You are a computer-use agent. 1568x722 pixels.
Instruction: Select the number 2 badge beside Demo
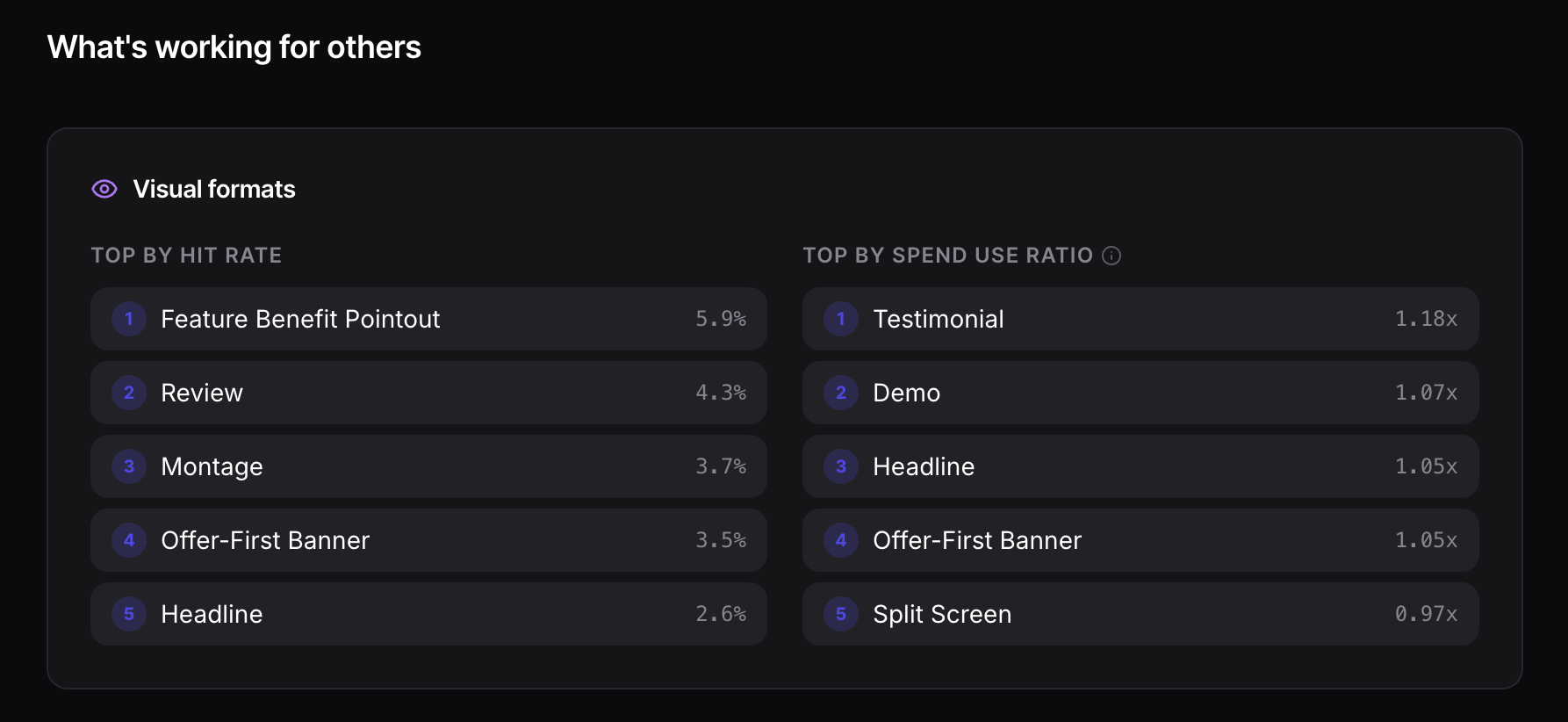point(840,393)
